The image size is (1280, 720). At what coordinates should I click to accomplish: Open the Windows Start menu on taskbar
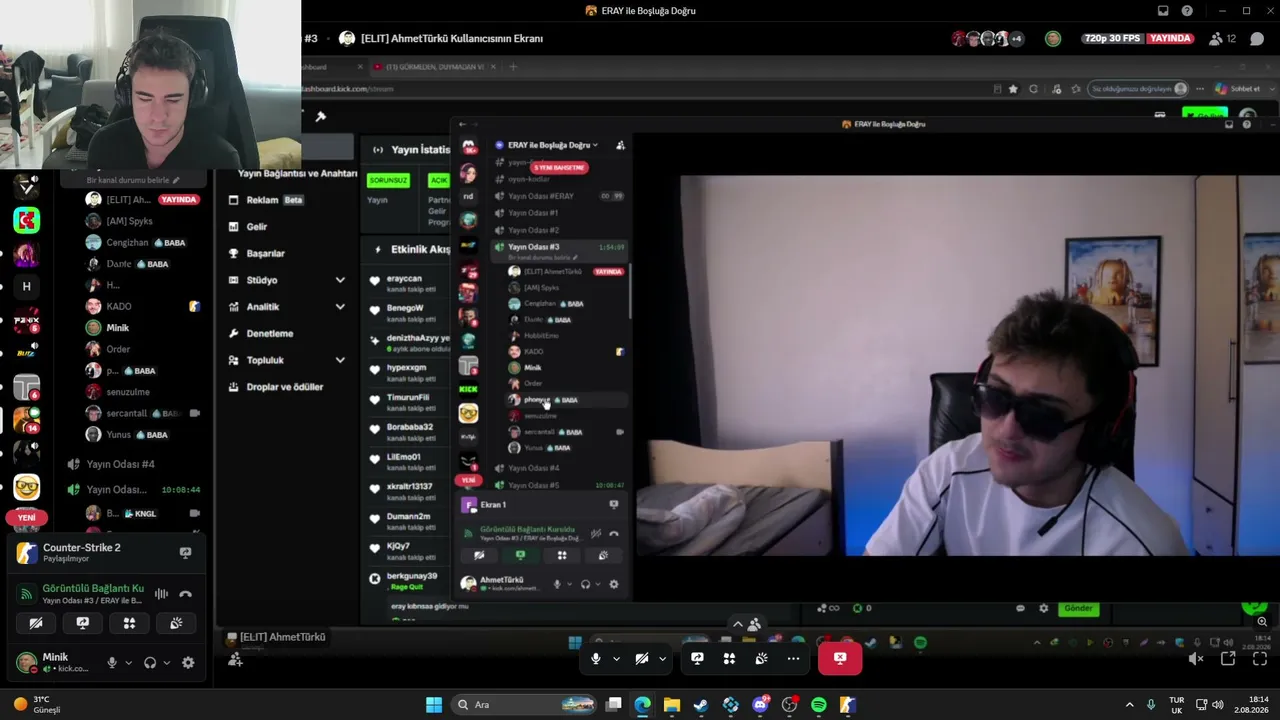click(x=434, y=705)
